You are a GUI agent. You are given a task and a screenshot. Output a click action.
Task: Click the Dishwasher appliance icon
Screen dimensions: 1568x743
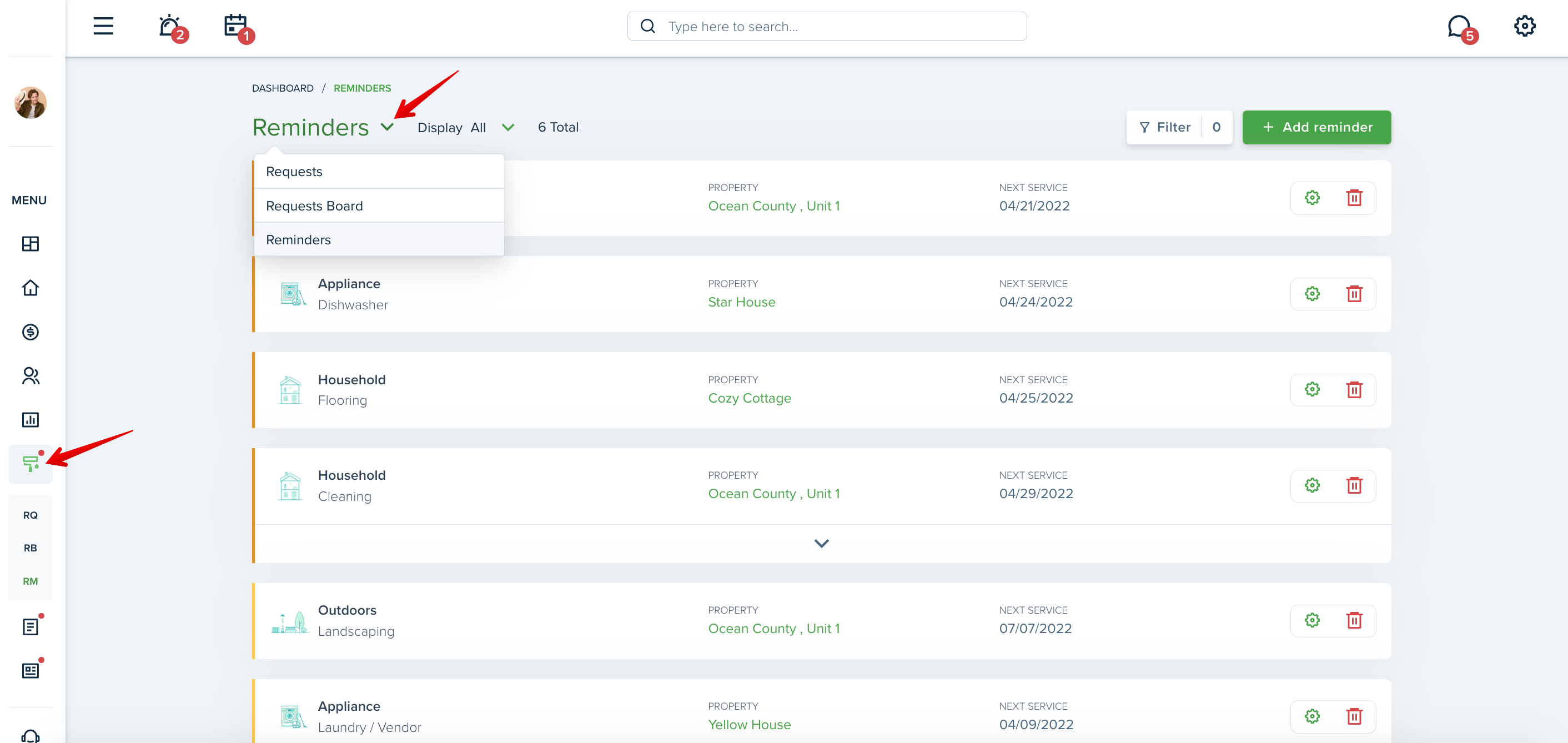pyautogui.click(x=293, y=294)
